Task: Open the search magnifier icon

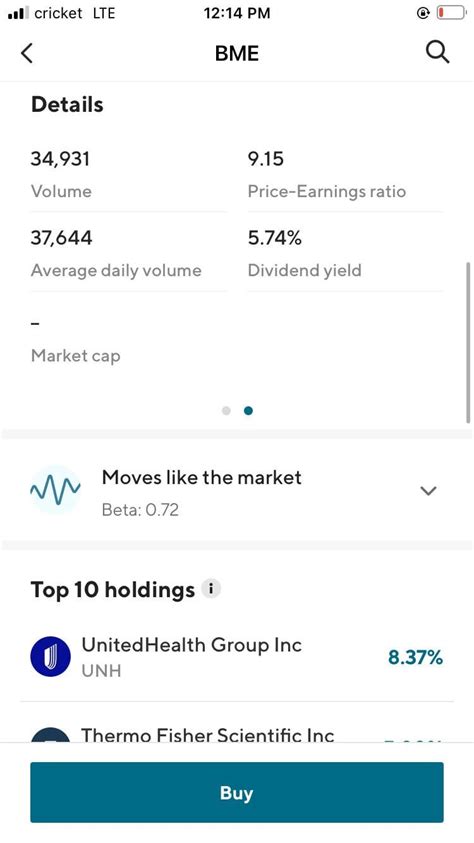Action: click(437, 53)
